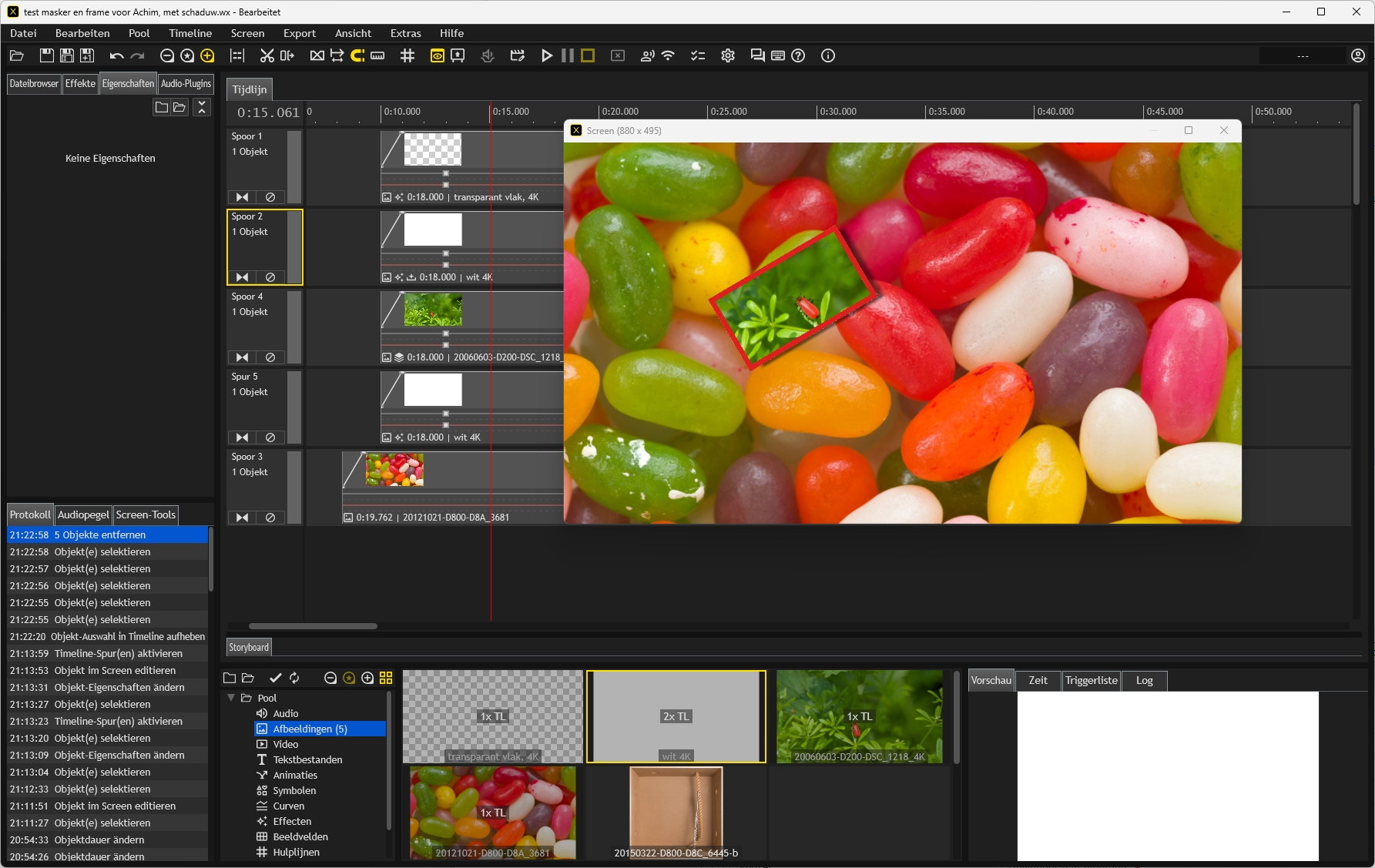1375x868 pixels.
Task: Start playback with the Play button
Action: point(546,55)
